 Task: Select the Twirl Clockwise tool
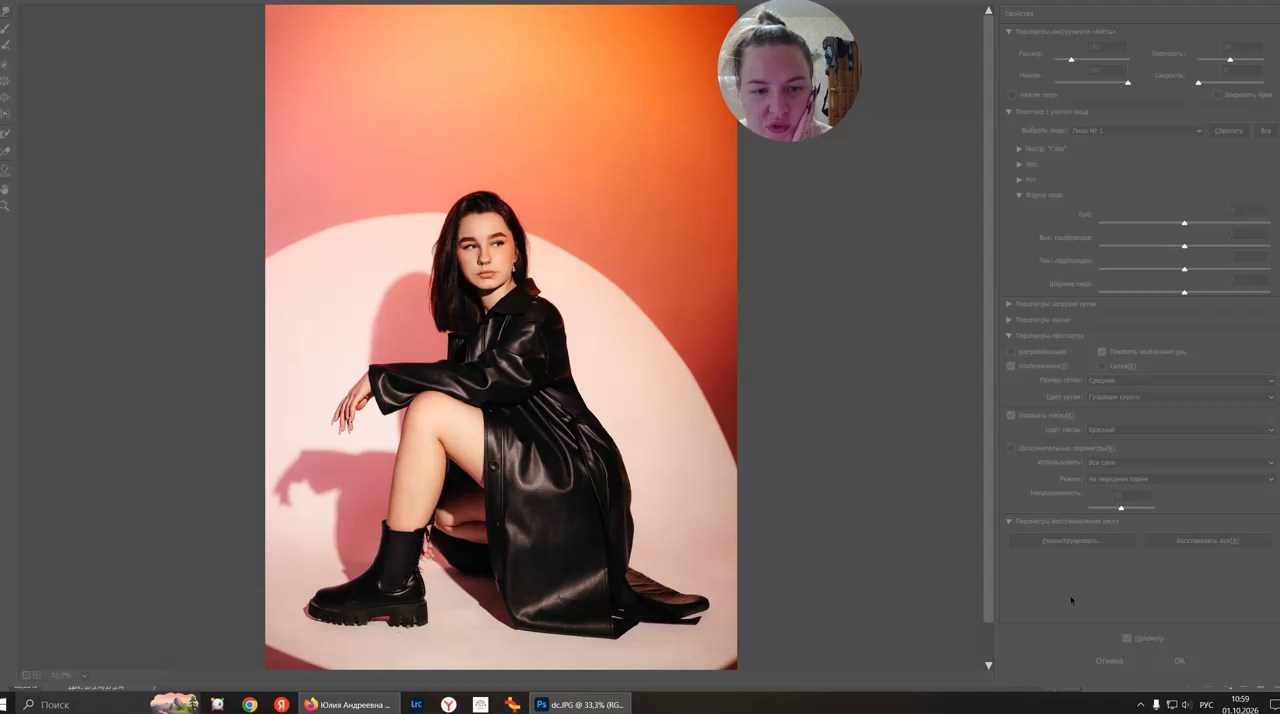[x=5, y=64]
